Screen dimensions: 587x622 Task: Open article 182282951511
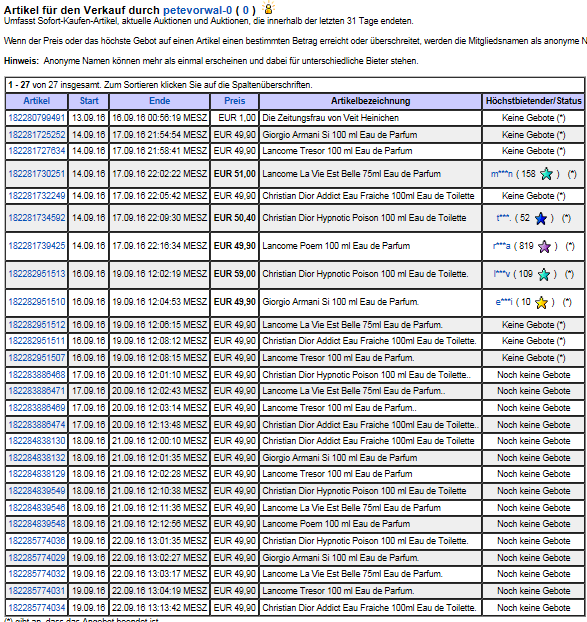pyautogui.click(x=36, y=341)
